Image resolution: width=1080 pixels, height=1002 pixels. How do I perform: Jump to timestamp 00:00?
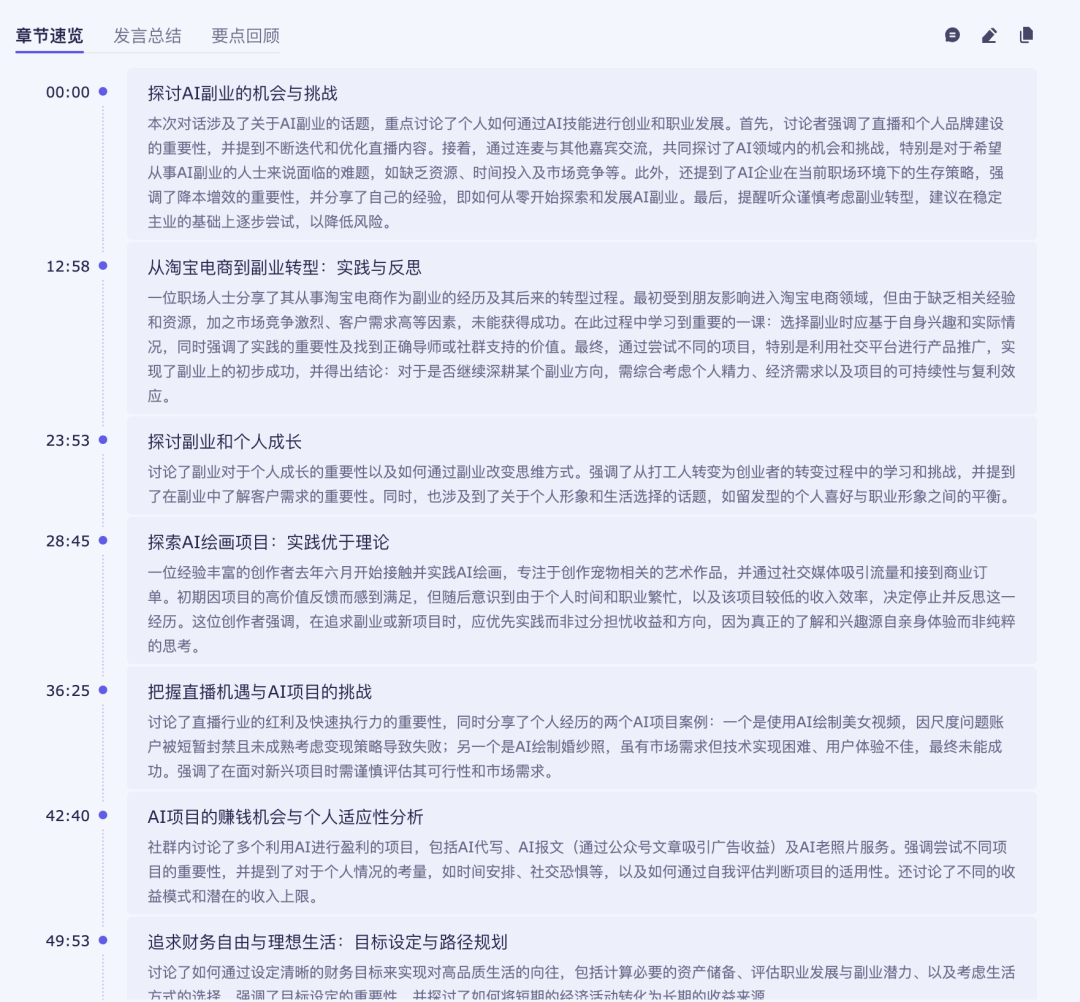click(68, 92)
